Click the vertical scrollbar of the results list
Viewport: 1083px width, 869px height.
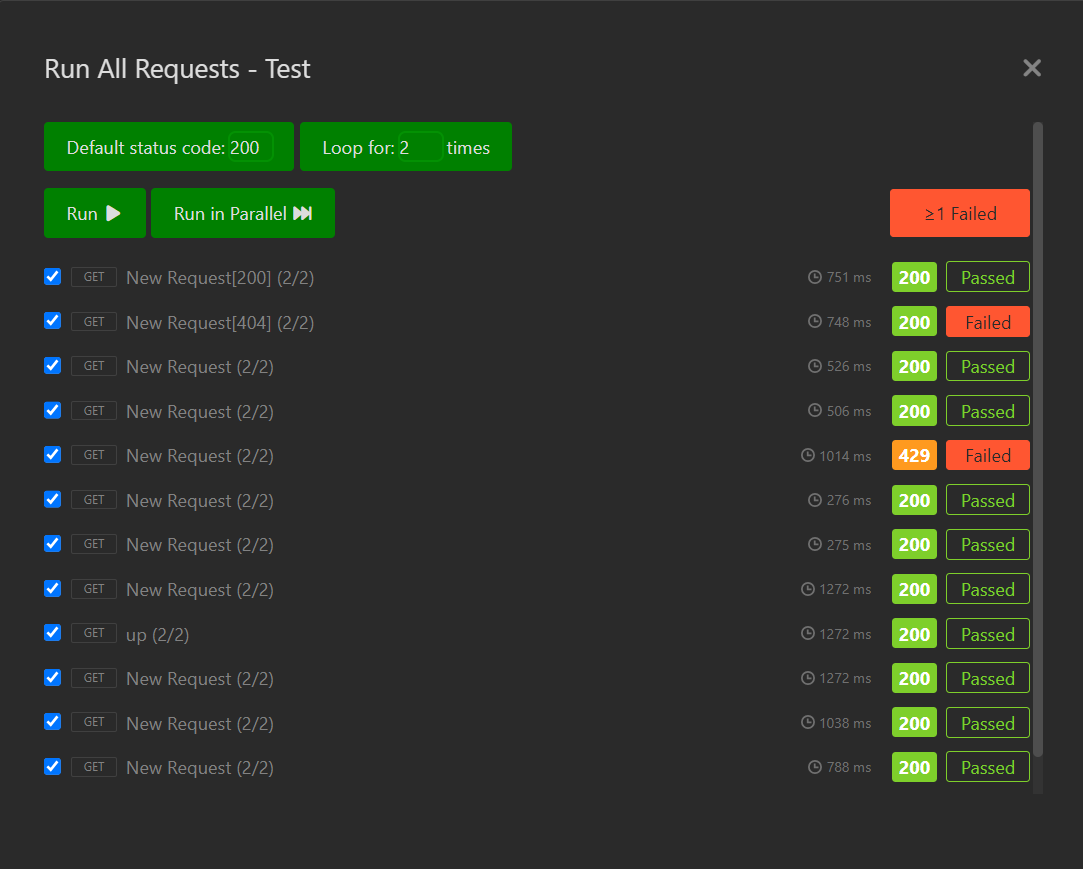(x=1037, y=439)
